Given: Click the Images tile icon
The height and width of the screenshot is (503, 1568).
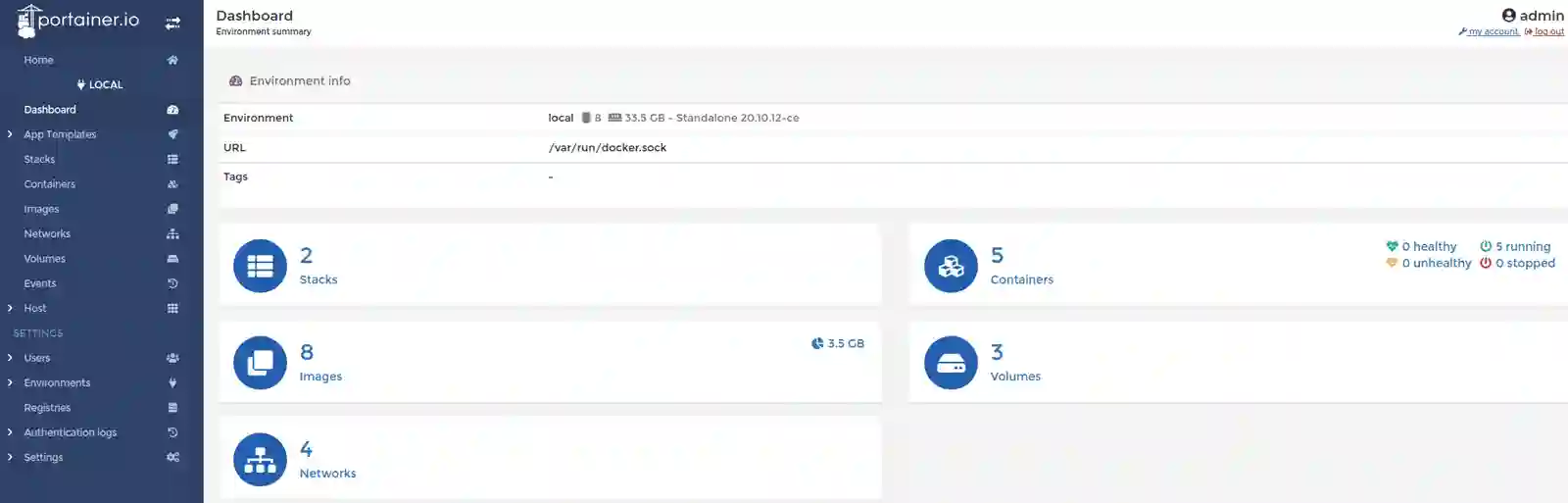Looking at the screenshot, I should click(x=260, y=363).
